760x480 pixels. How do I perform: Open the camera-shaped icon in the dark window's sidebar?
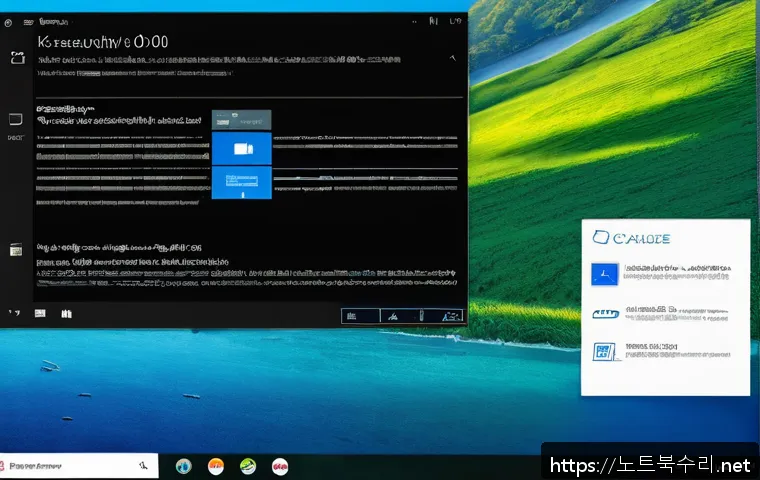click(x=18, y=58)
